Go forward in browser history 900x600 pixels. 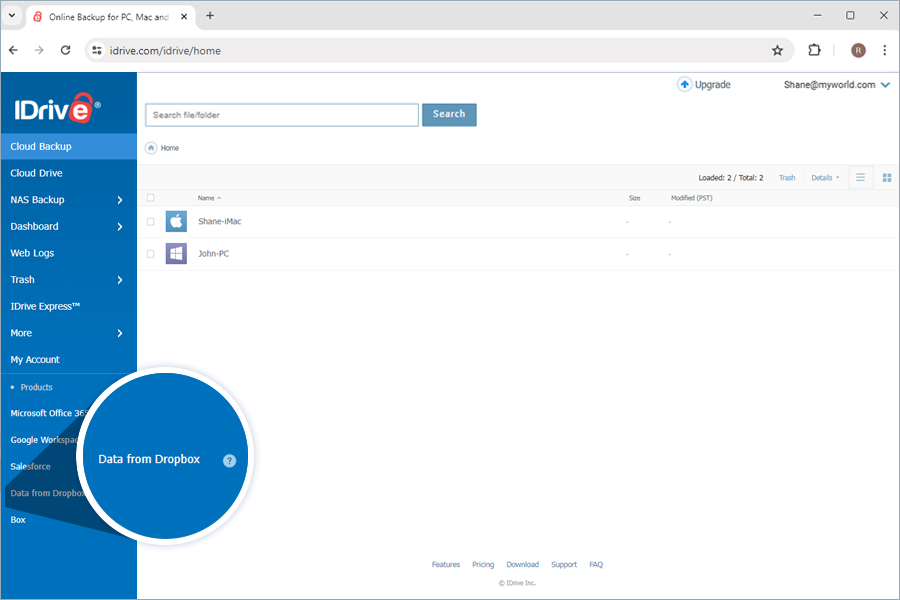click(39, 51)
